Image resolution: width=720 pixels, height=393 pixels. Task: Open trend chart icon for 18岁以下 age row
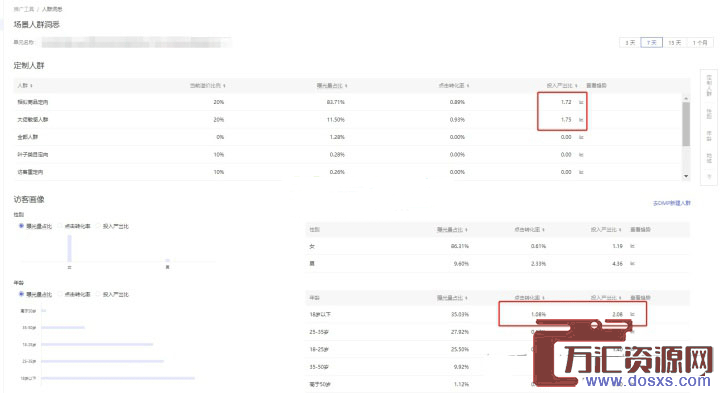point(632,314)
